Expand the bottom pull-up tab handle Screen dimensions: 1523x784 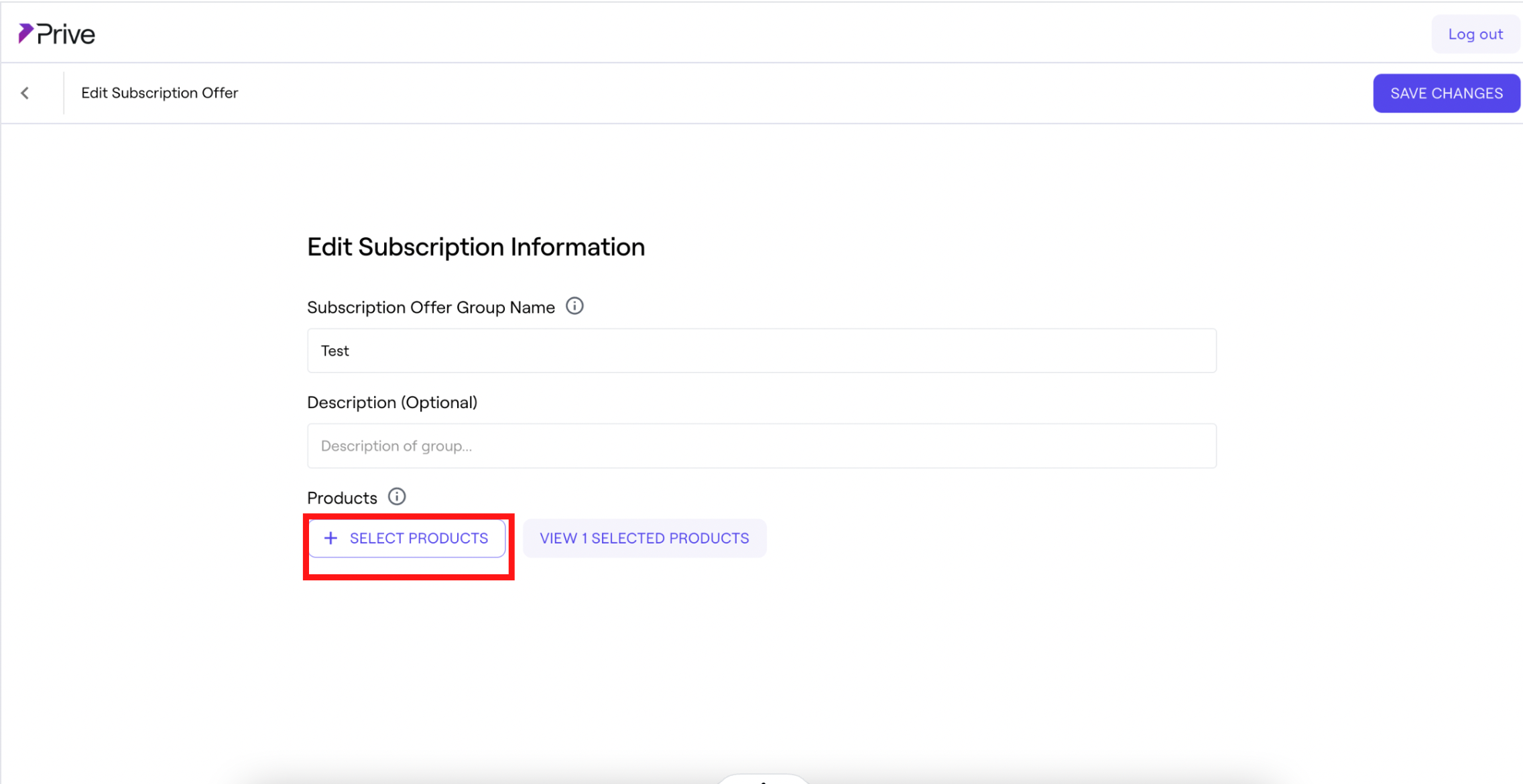pyautogui.click(x=762, y=779)
